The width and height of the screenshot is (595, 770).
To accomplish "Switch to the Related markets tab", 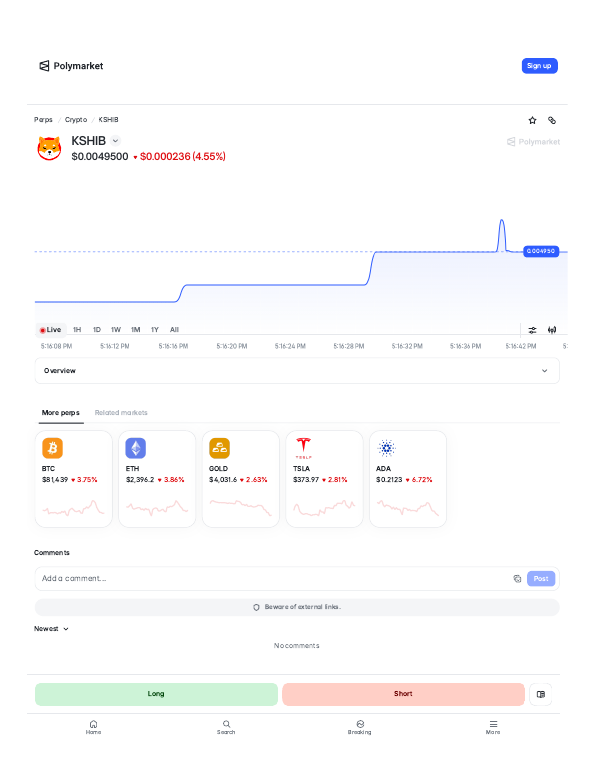I will (x=121, y=412).
